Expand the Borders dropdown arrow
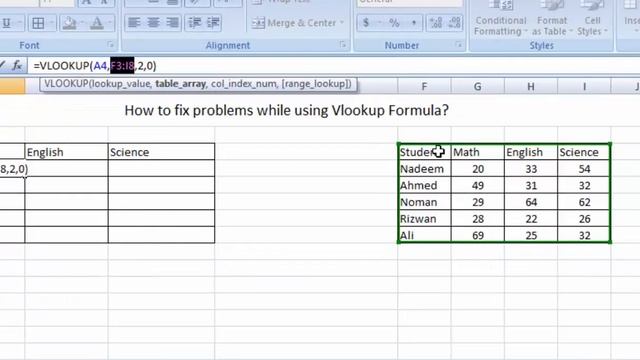Image resolution: width=640 pixels, height=360 pixels. tap(52, 23)
